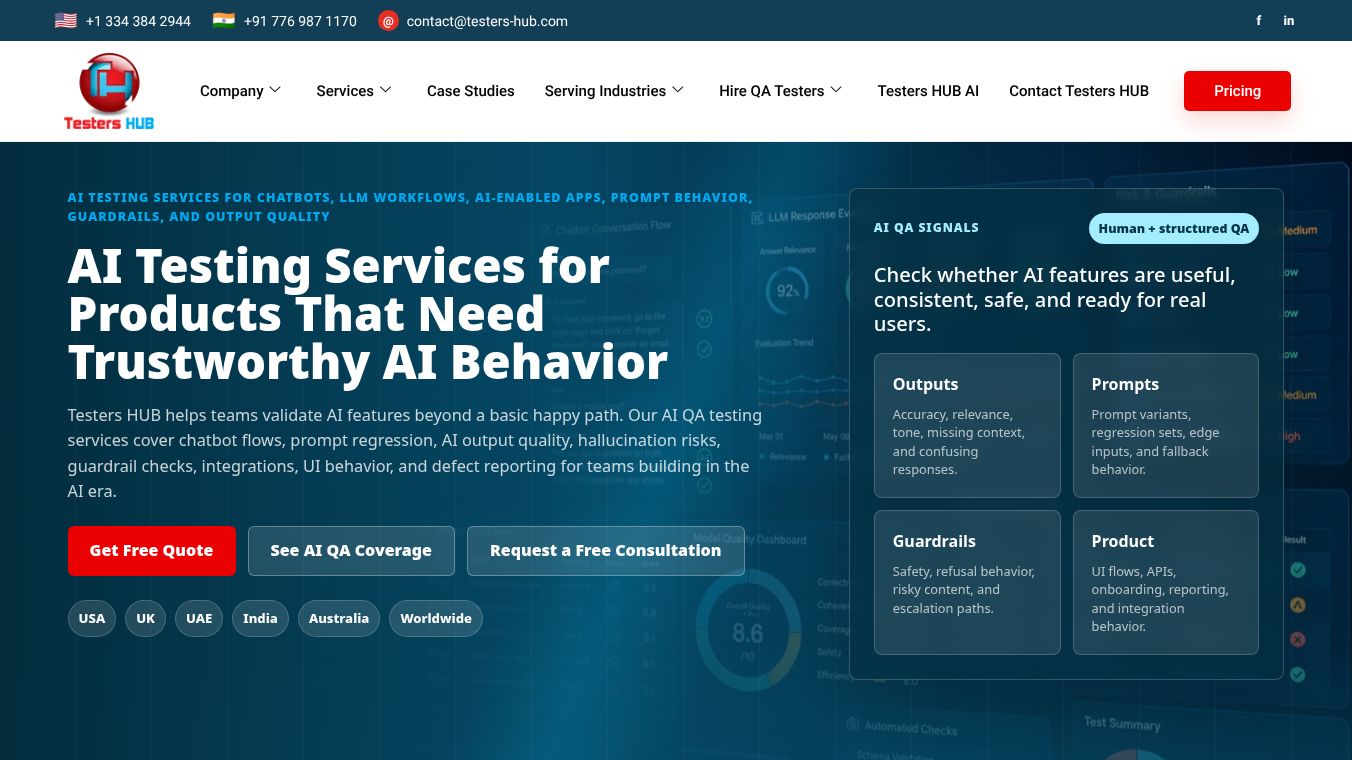
Task: Select the Australia region pill
Action: (x=339, y=618)
